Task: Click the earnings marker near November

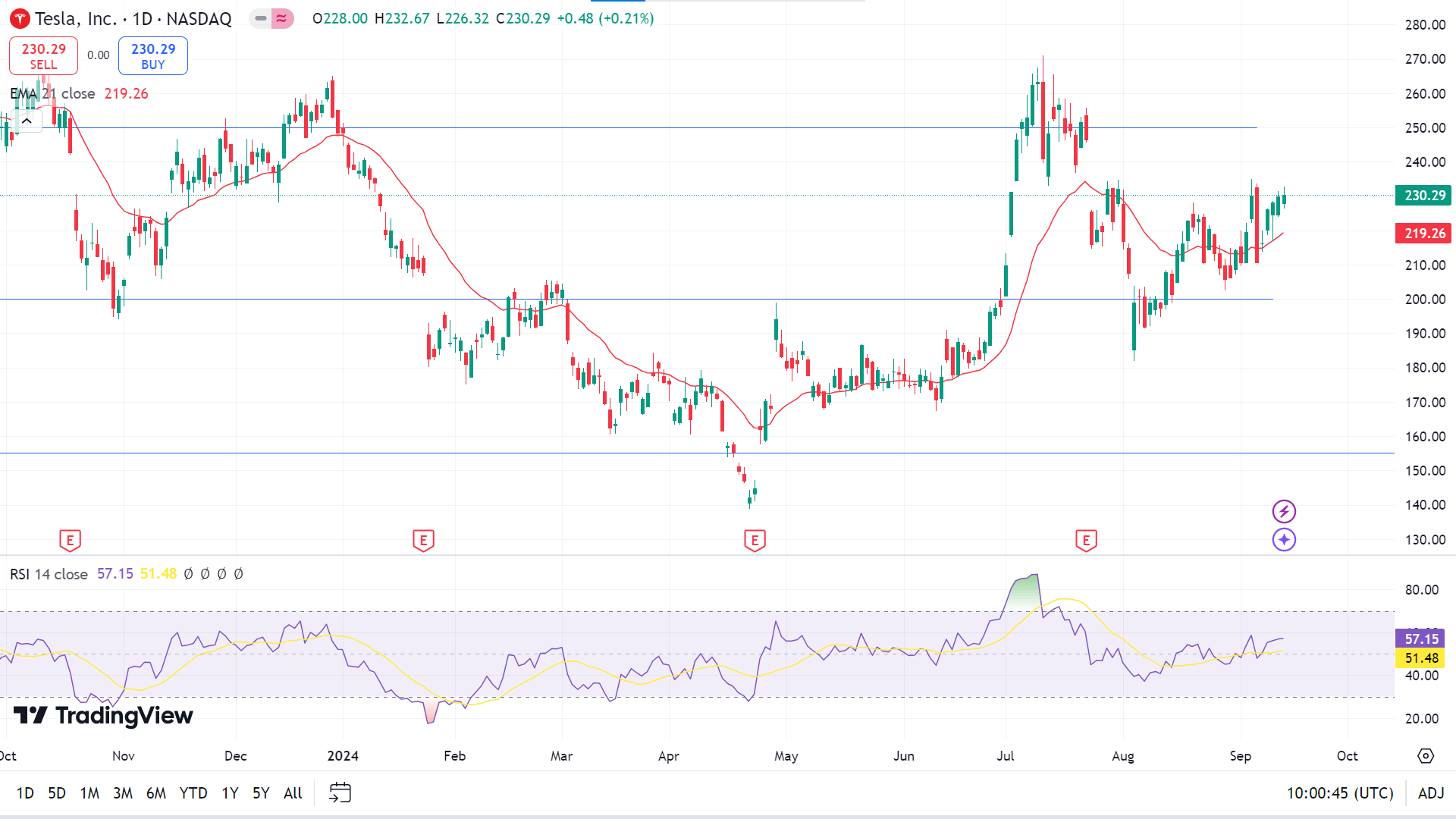Action: [x=70, y=541]
